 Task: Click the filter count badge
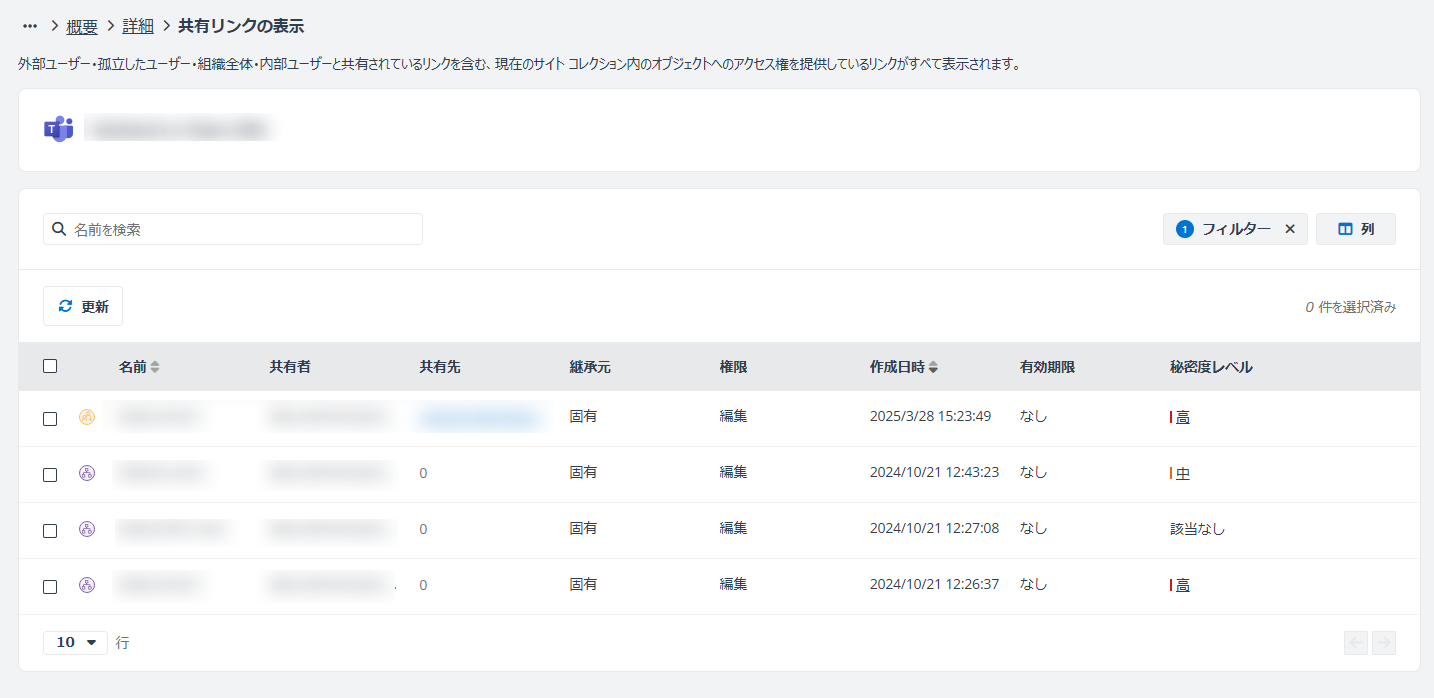click(x=1185, y=229)
